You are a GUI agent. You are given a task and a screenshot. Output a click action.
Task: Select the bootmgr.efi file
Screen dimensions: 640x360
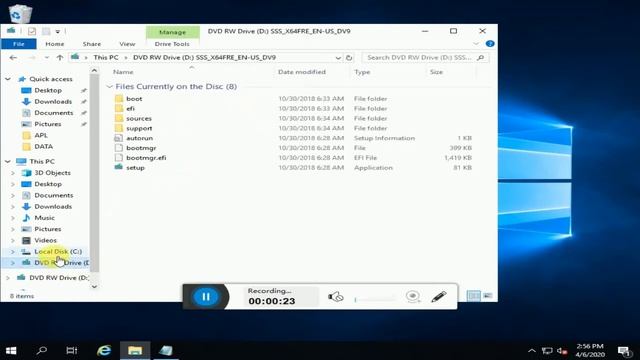[146, 158]
